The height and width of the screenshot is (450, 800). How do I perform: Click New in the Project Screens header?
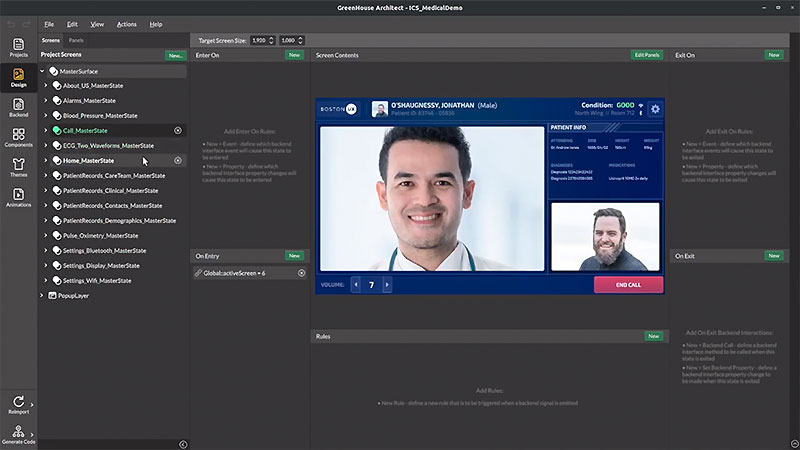click(x=176, y=56)
